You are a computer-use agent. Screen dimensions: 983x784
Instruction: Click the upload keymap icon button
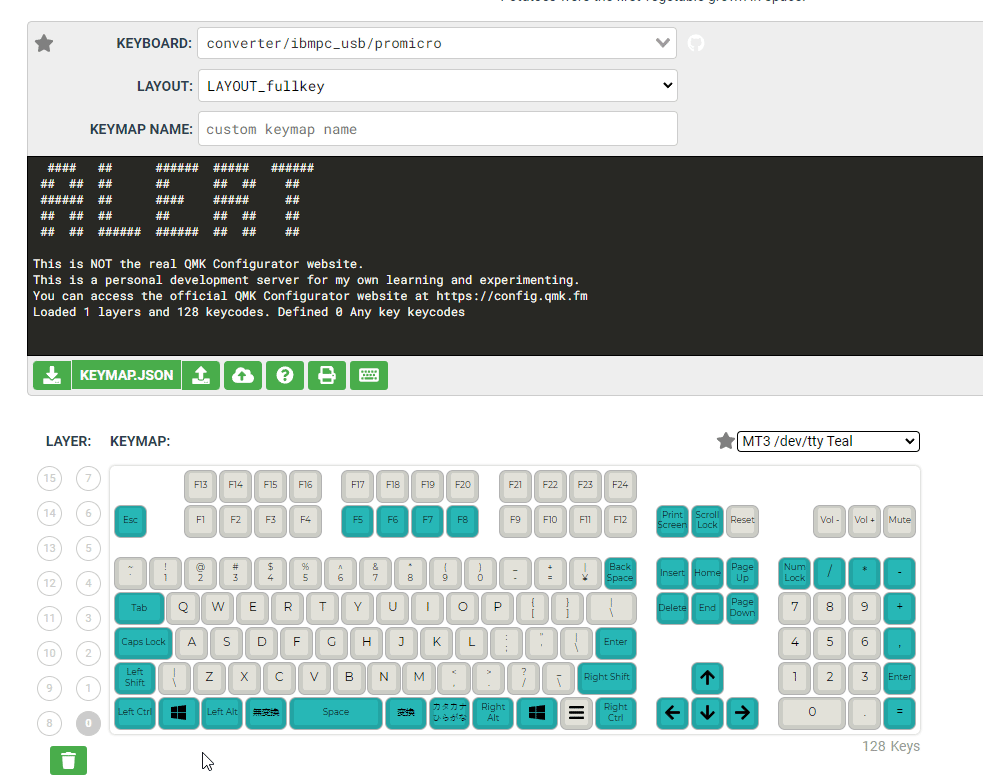tap(201, 375)
